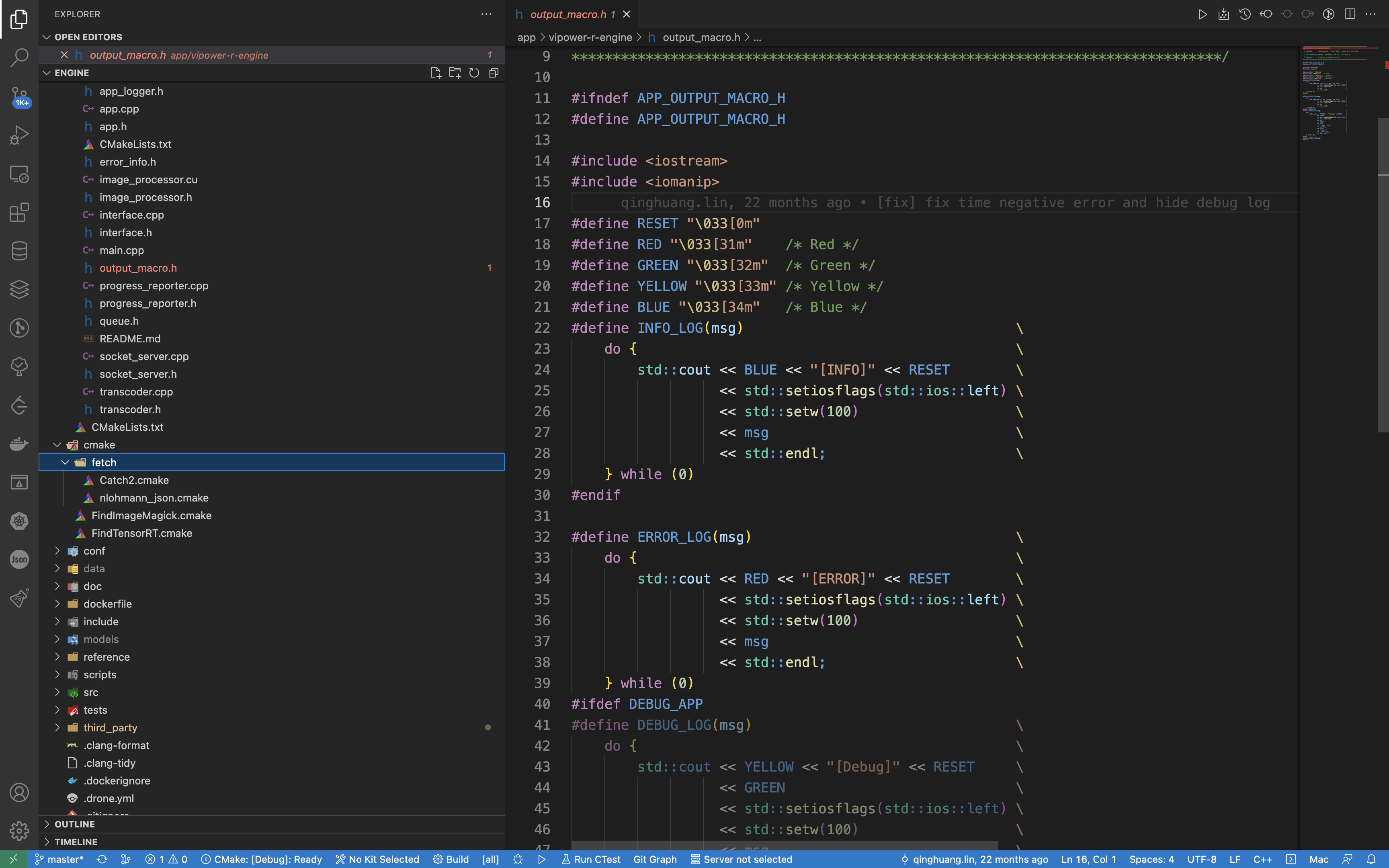Open transcoder.cpp file

tap(271, 392)
